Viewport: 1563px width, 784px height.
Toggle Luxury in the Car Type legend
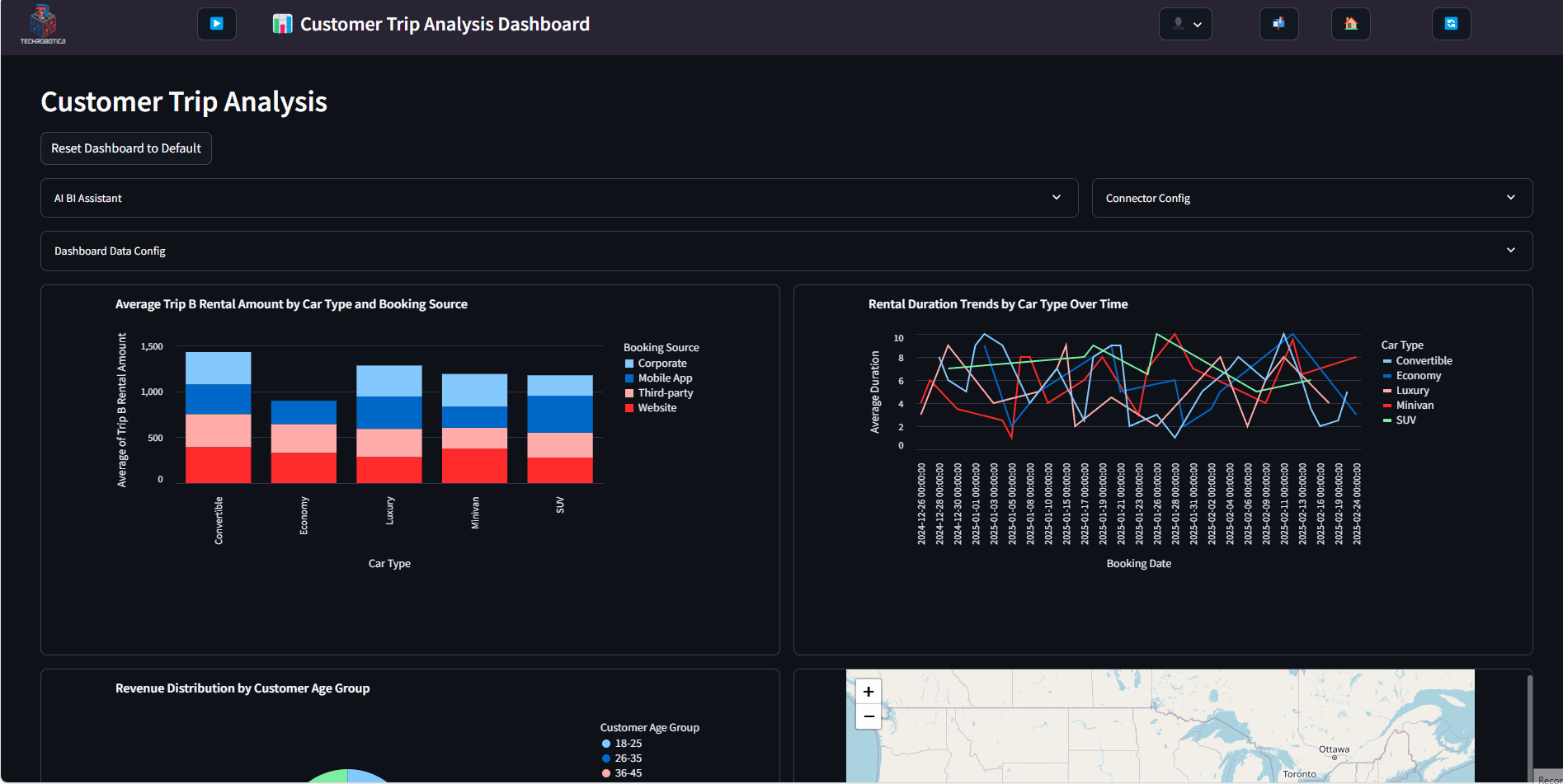(1405, 391)
